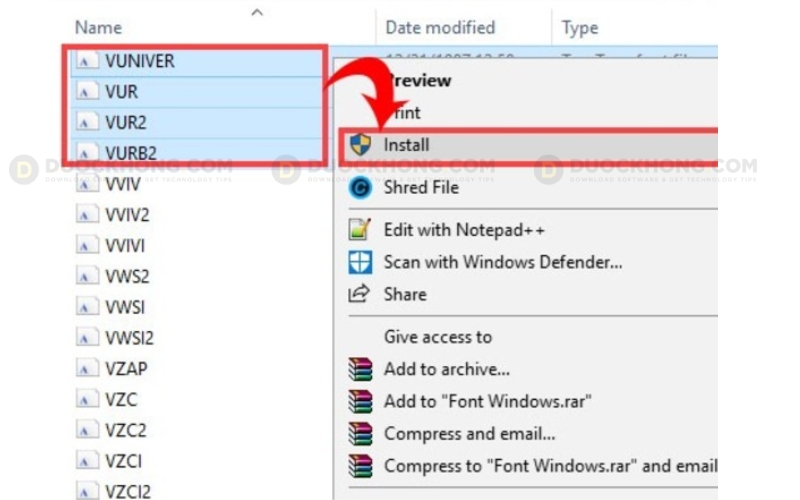Click the Install shield icon

(x=360, y=146)
